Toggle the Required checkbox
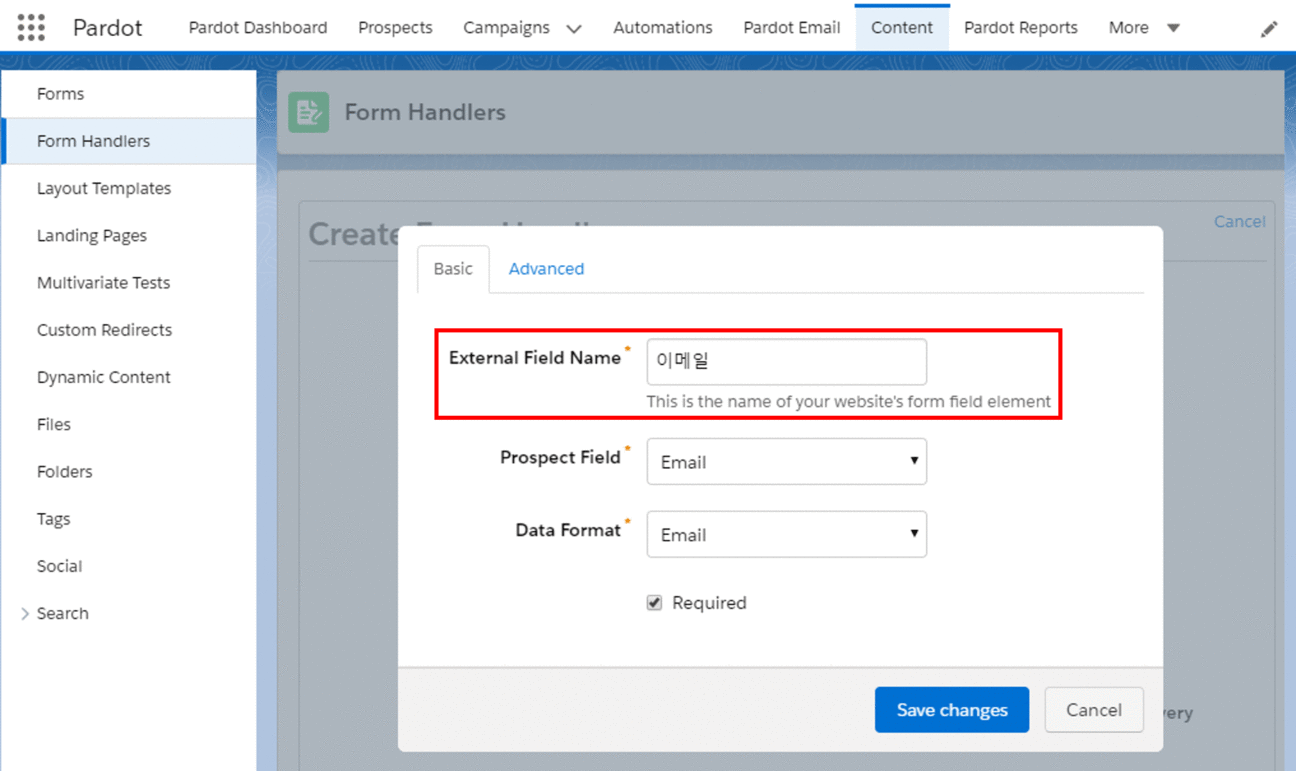 (654, 603)
